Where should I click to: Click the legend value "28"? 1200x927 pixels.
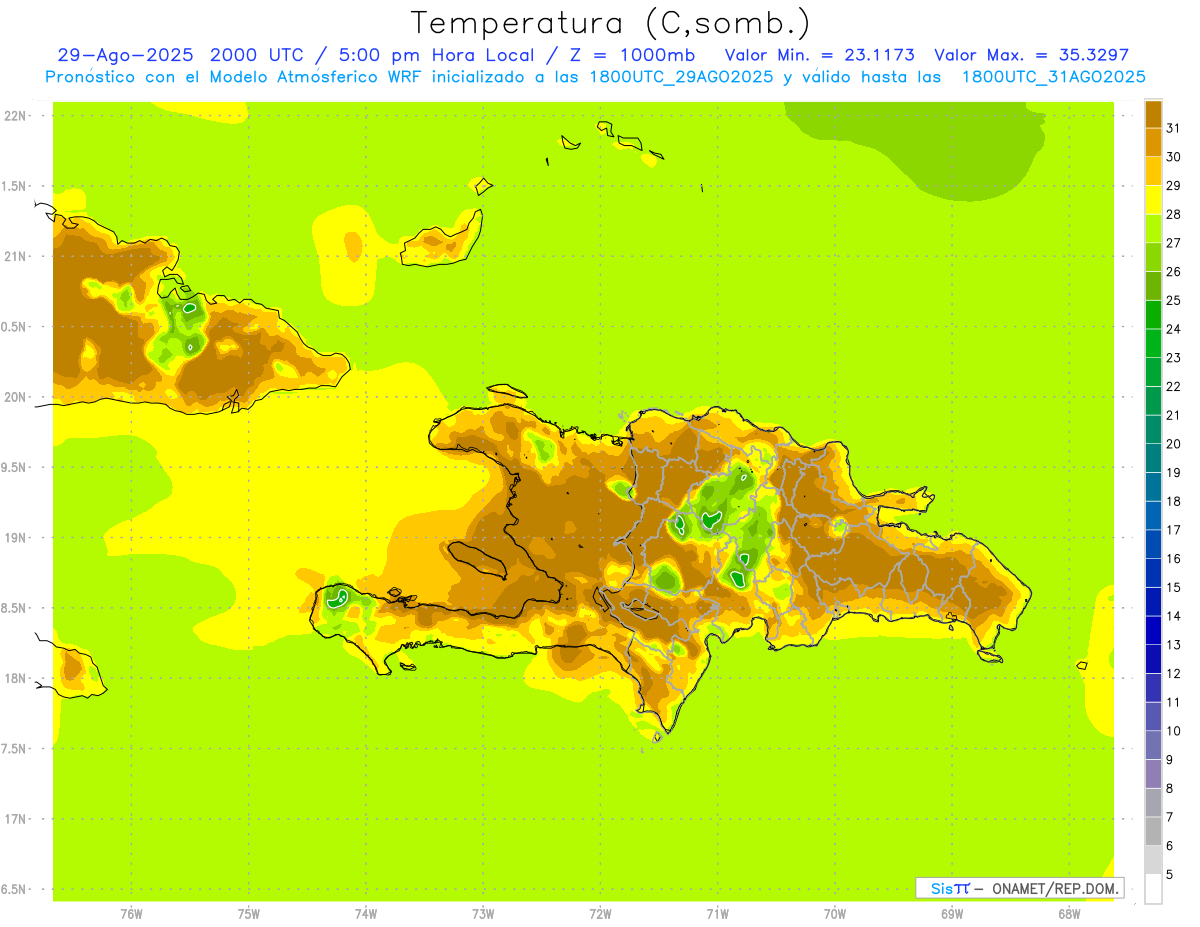point(1173,214)
